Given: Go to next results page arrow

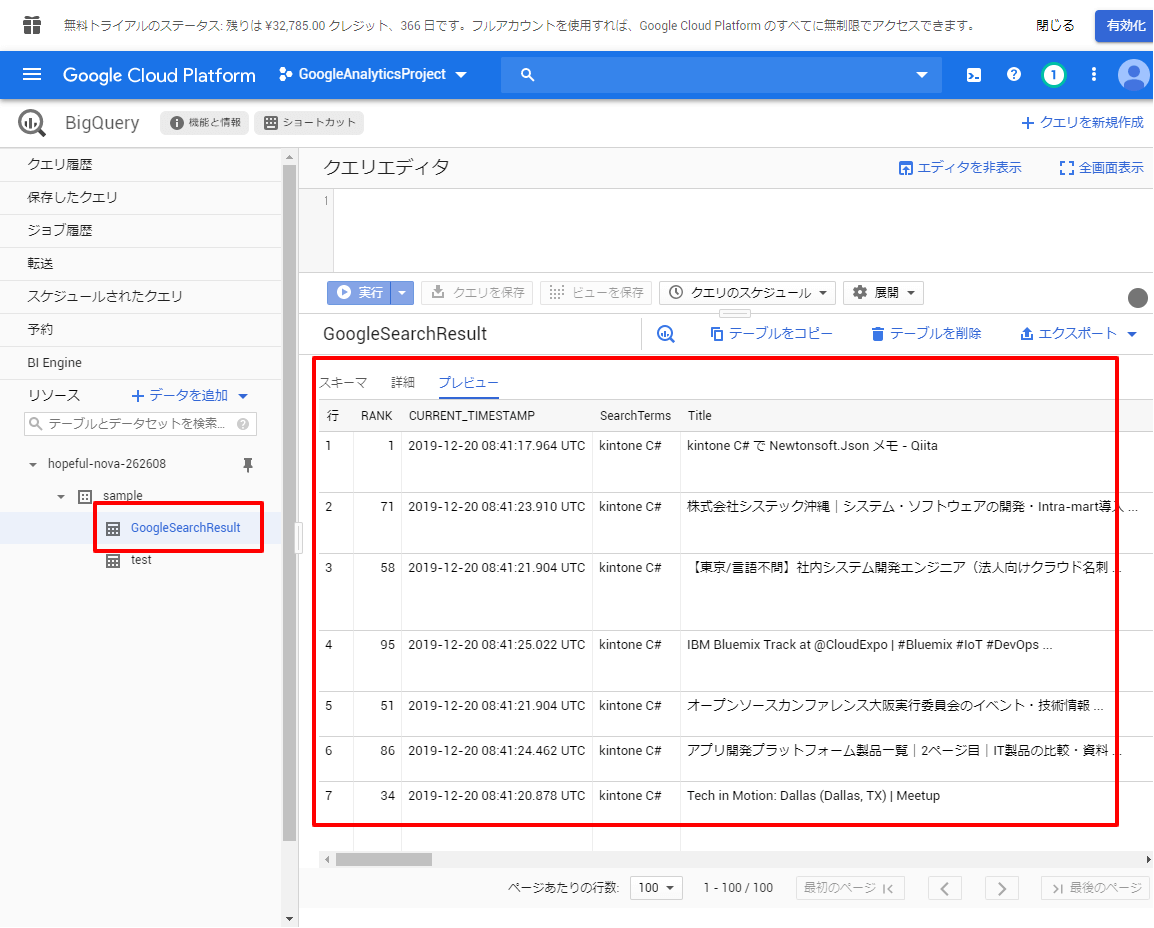Looking at the screenshot, I should click(x=1002, y=888).
